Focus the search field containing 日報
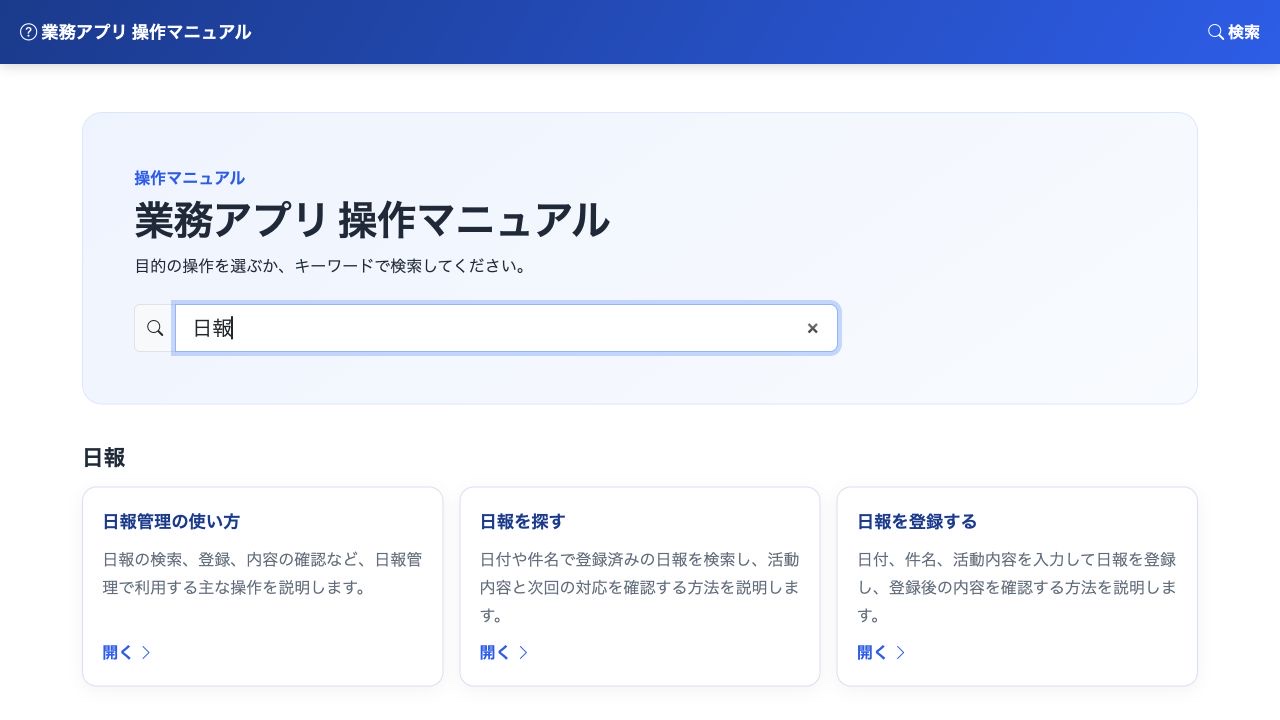This screenshot has height=720, width=1280. tap(506, 328)
